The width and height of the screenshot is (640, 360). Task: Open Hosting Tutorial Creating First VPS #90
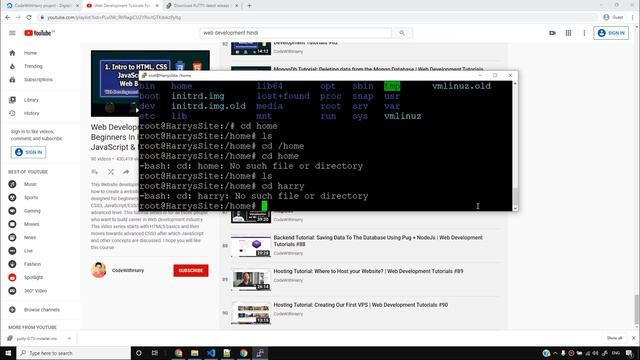(360, 305)
